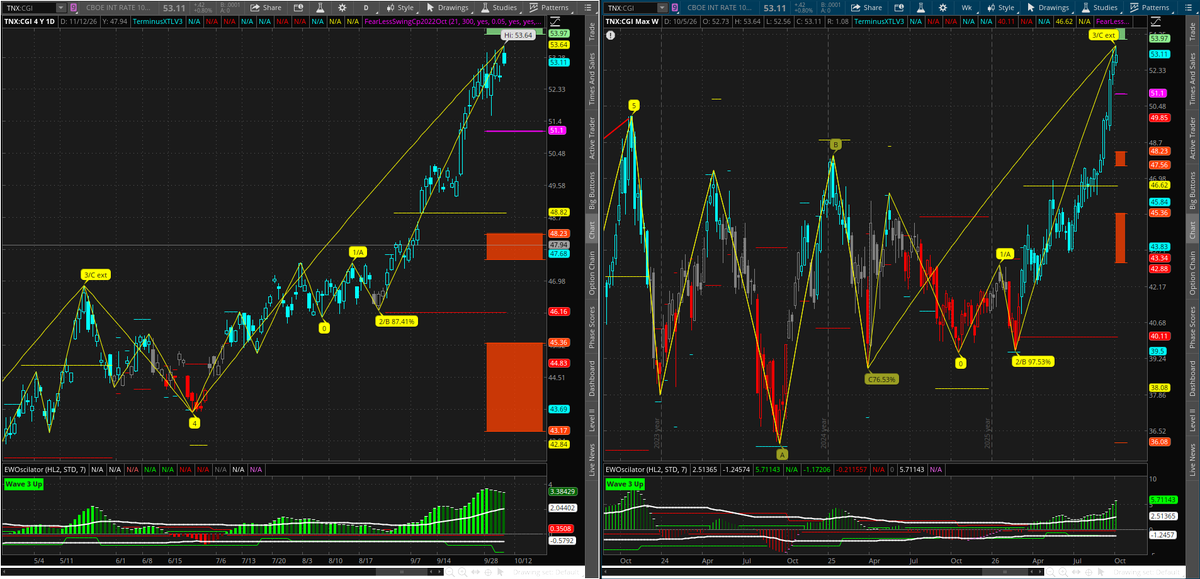
Task: Open the Style menu on the left chart
Action: click(x=401, y=8)
